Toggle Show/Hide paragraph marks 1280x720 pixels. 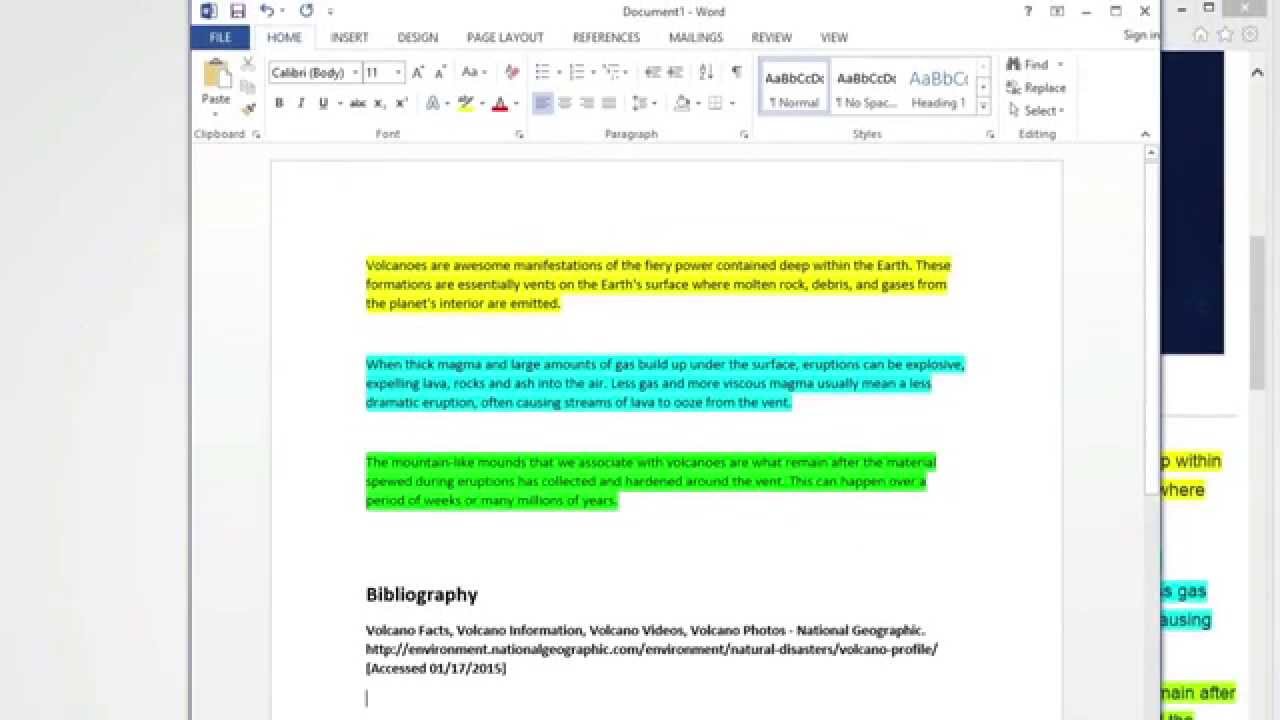(x=737, y=72)
